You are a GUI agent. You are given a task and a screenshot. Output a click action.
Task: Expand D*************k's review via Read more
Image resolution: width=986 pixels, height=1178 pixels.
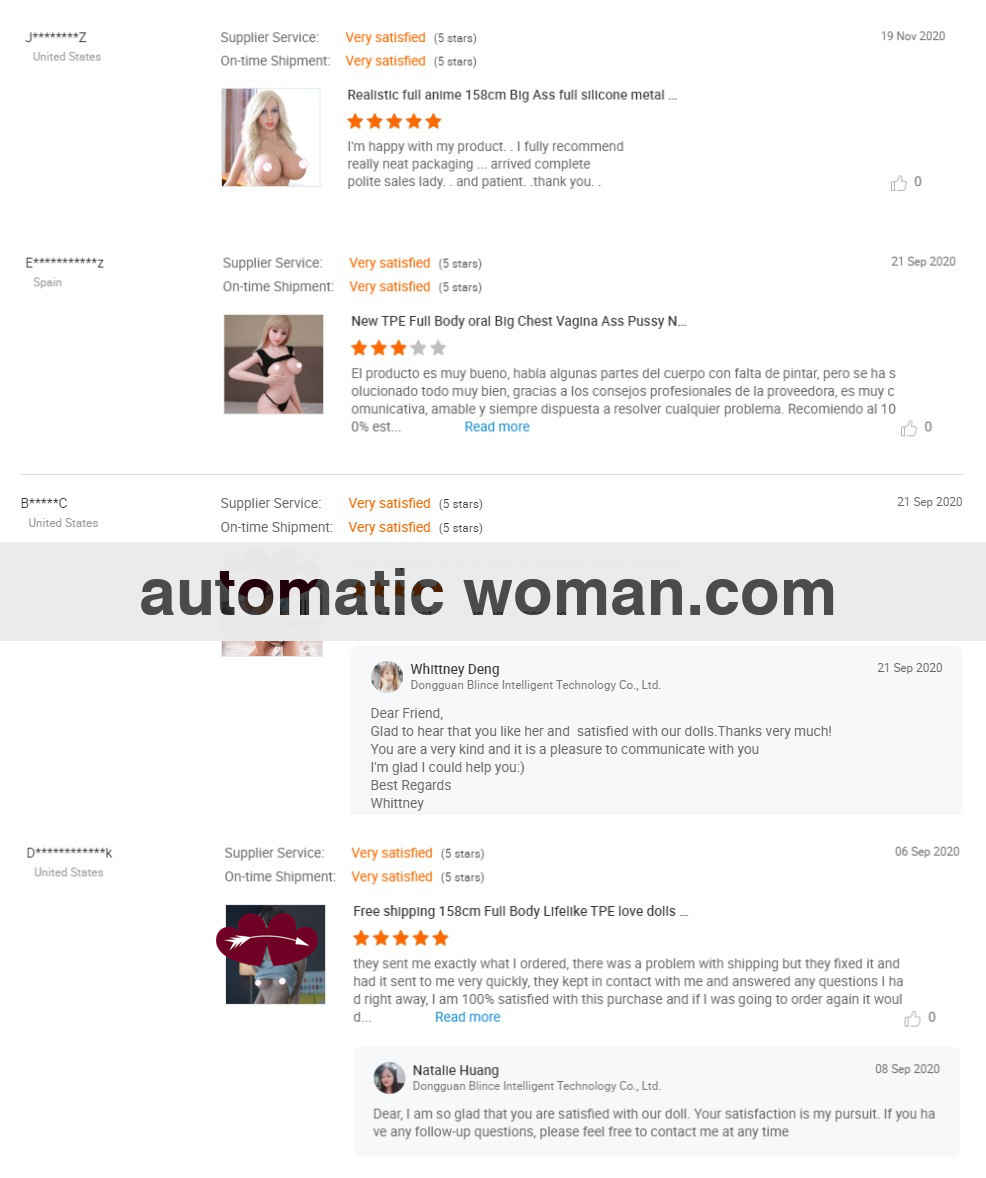click(x=467, y=1017)
